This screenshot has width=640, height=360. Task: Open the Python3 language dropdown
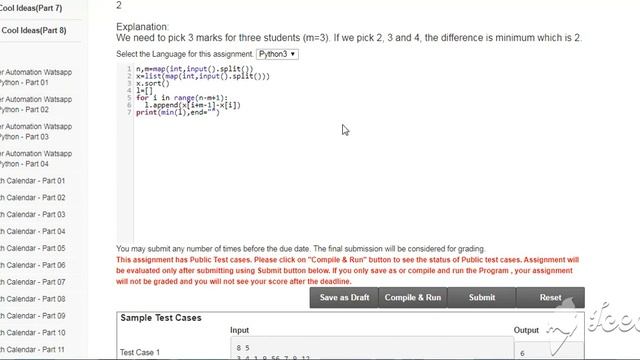277,54
